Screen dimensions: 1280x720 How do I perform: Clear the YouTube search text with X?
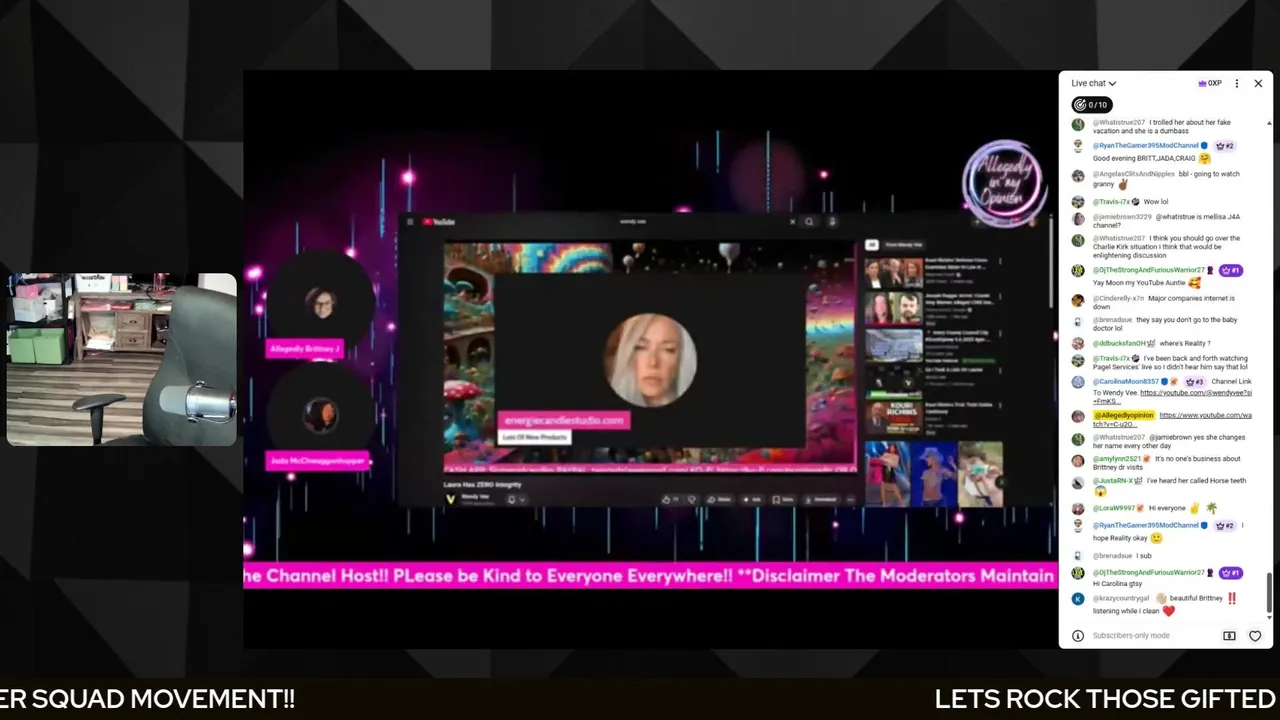[792, 221]
